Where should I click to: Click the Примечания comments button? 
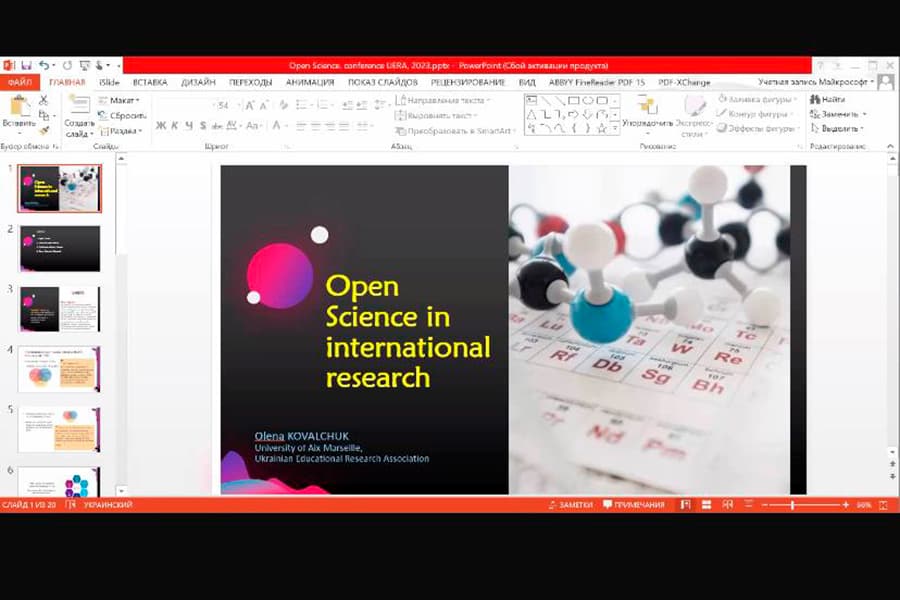(634, 505)
